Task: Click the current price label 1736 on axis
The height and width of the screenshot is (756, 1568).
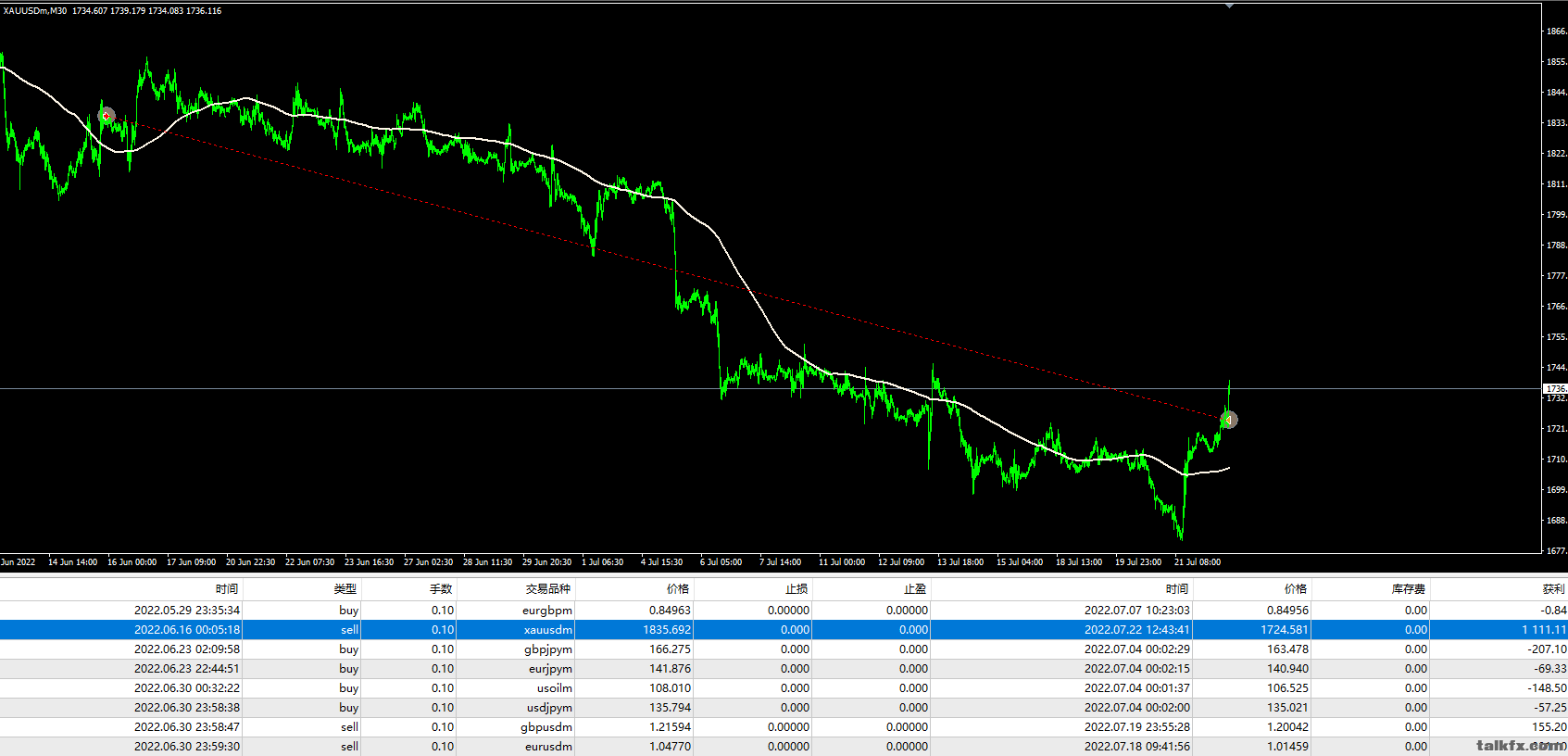Action: point(1555,389)
